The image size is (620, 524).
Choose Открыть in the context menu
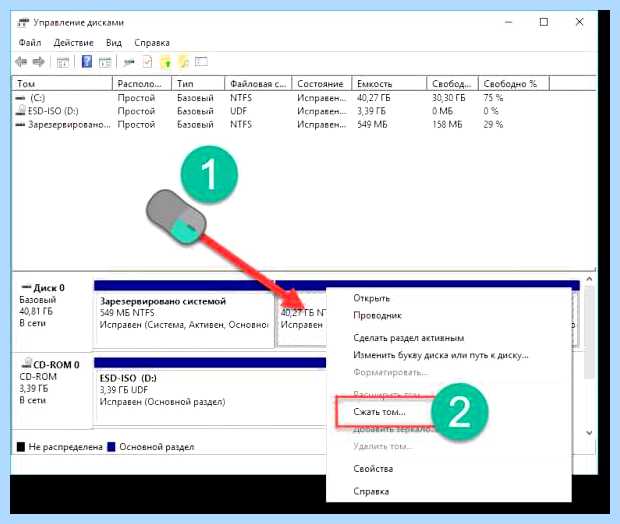(372, 298)
